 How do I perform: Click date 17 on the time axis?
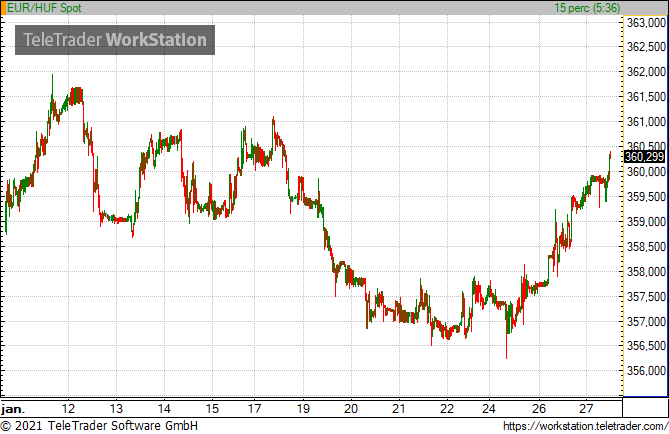point(255,409)
